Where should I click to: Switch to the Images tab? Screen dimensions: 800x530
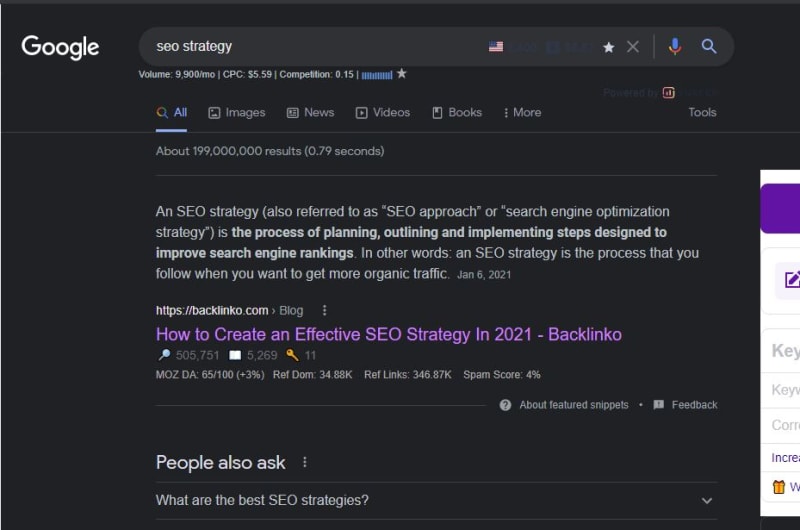click(x=237, y=113)
